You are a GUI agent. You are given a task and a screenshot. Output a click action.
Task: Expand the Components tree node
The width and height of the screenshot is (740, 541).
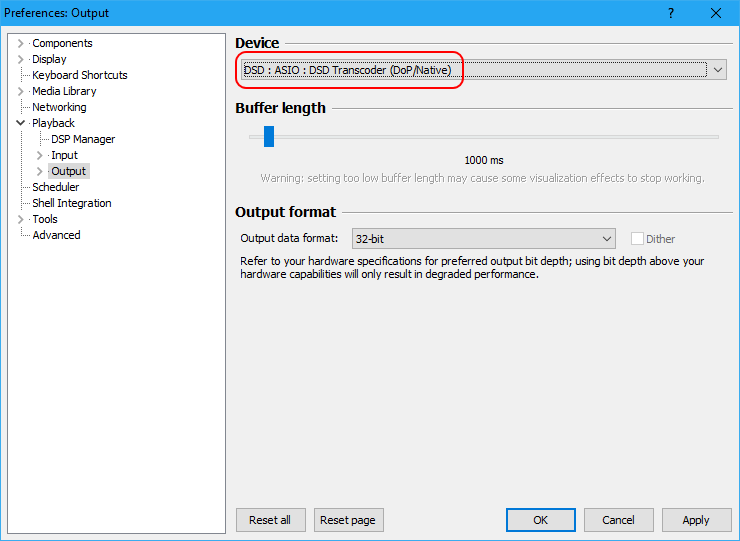coord(20,43)
